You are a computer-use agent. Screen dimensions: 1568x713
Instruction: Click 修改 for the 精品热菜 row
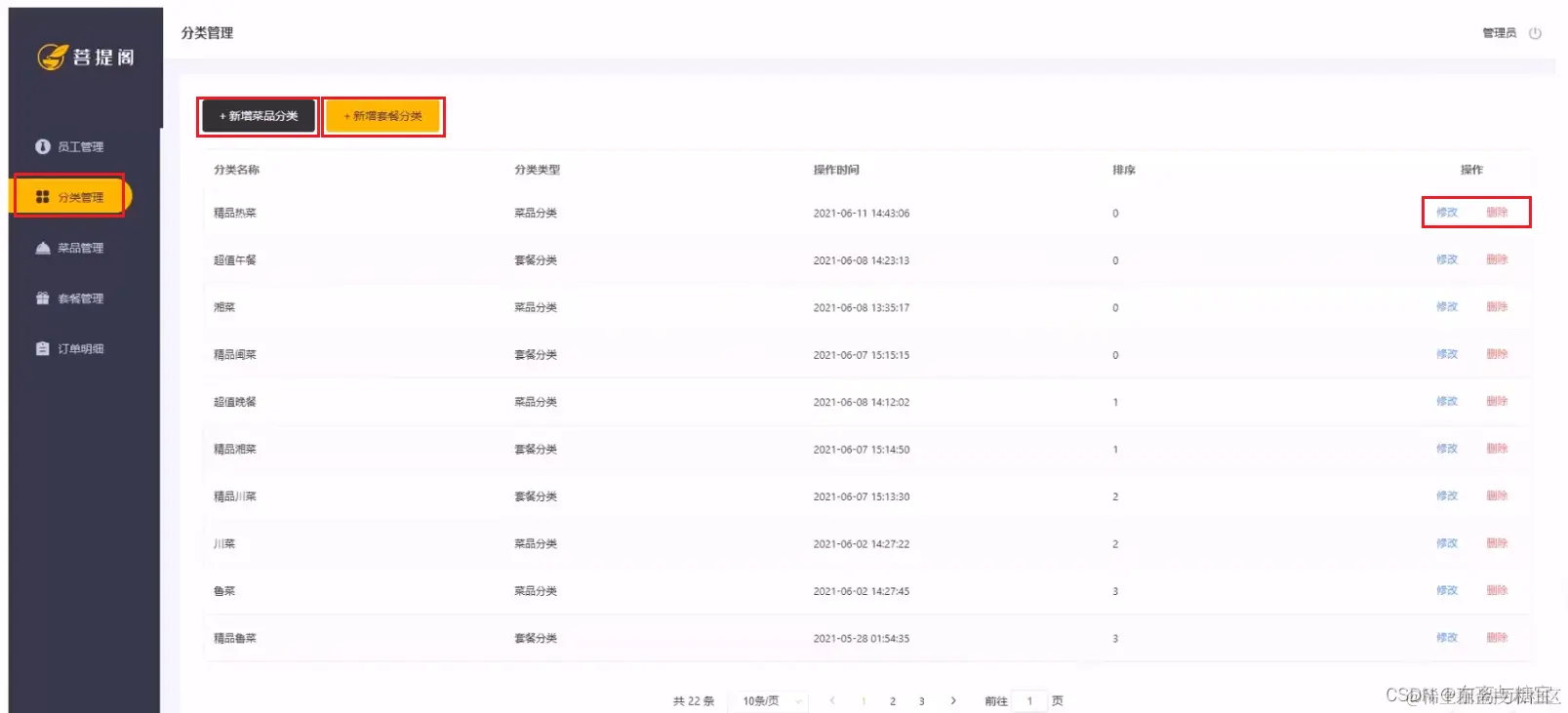[1447, 212]
